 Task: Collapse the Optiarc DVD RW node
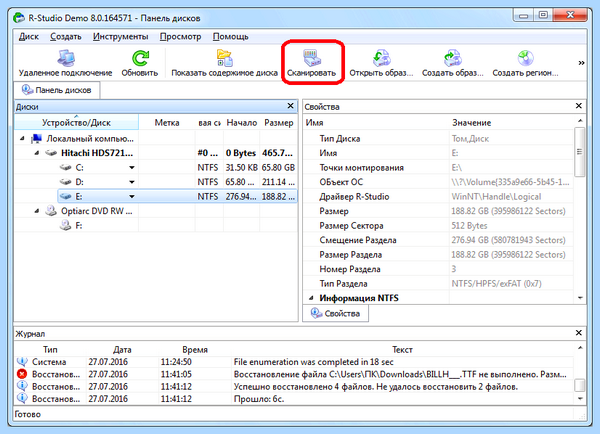(37, 211)
